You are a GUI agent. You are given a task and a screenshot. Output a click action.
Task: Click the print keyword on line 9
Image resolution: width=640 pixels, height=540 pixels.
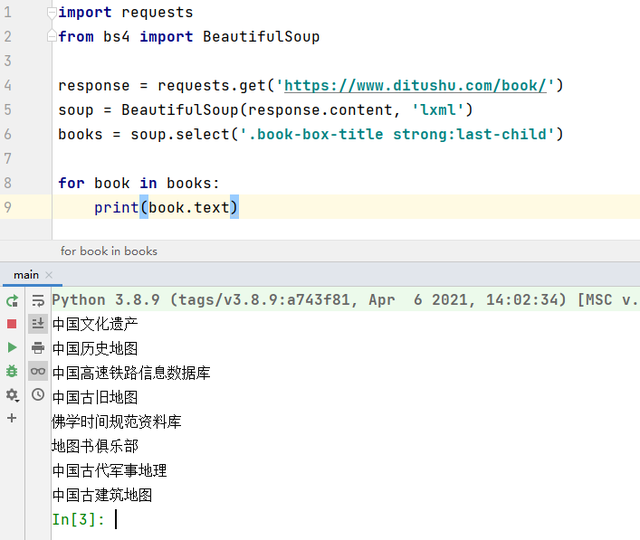pyautogui.click(x=116, y=208)
